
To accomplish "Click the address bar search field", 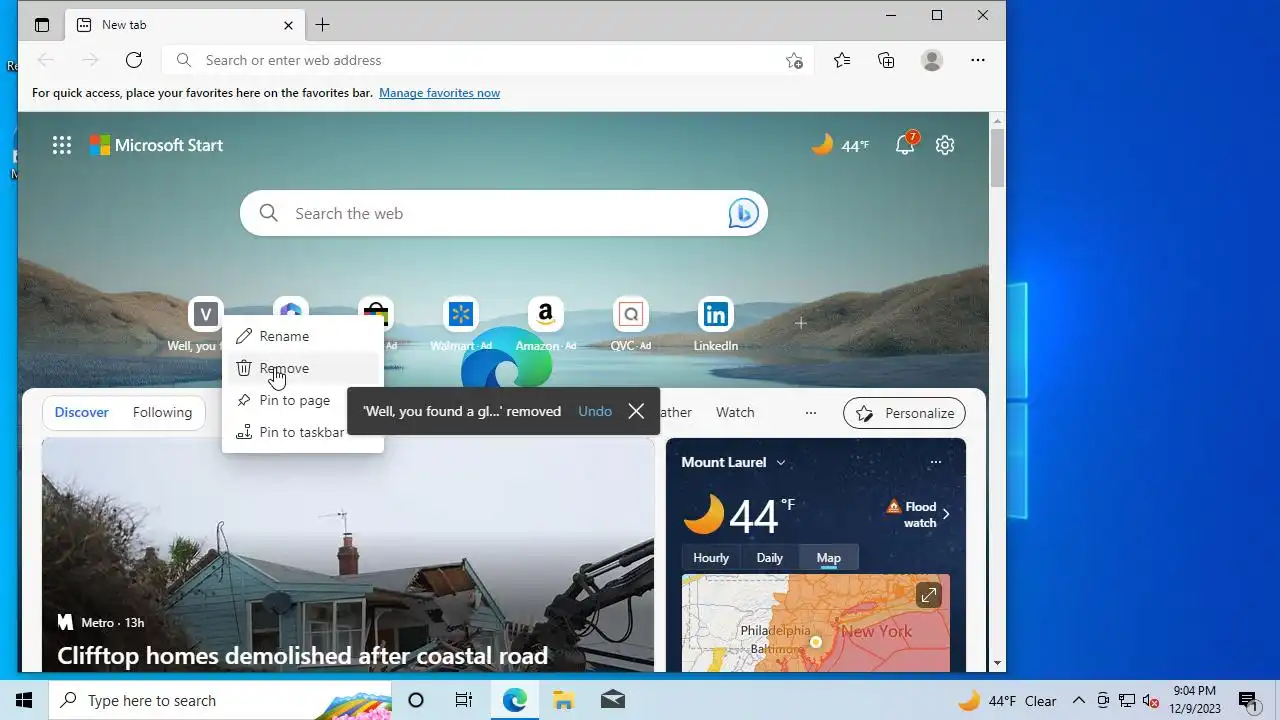I will click(x=490, y=60).
